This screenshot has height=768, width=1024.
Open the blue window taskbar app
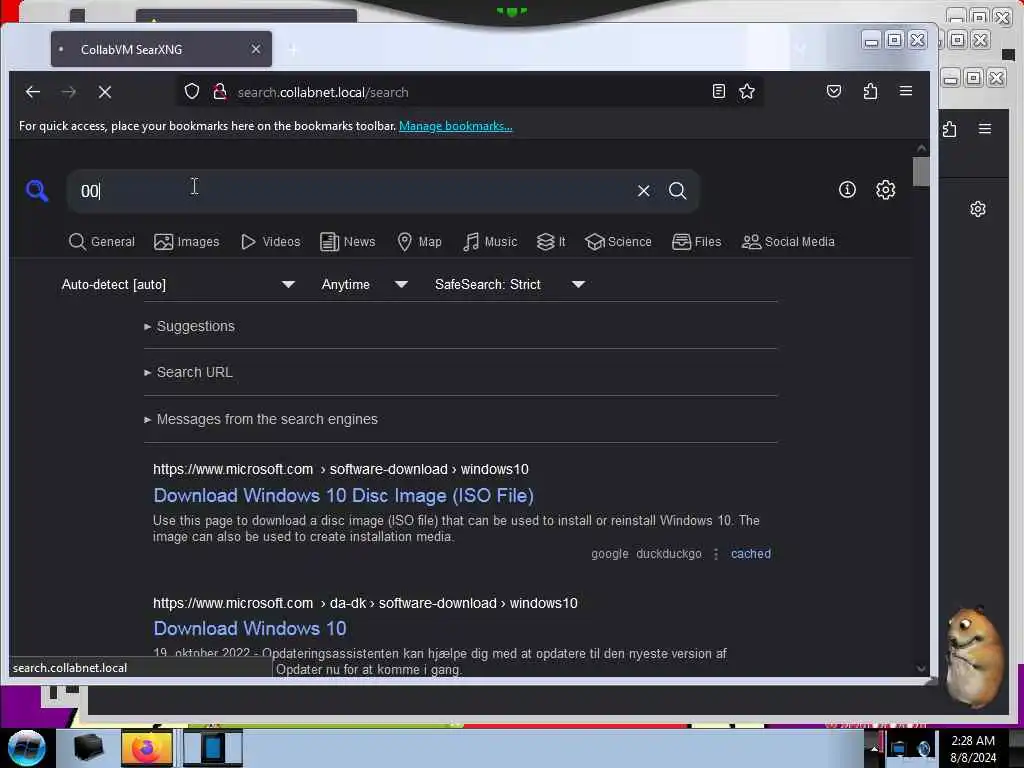coord(212,748)
